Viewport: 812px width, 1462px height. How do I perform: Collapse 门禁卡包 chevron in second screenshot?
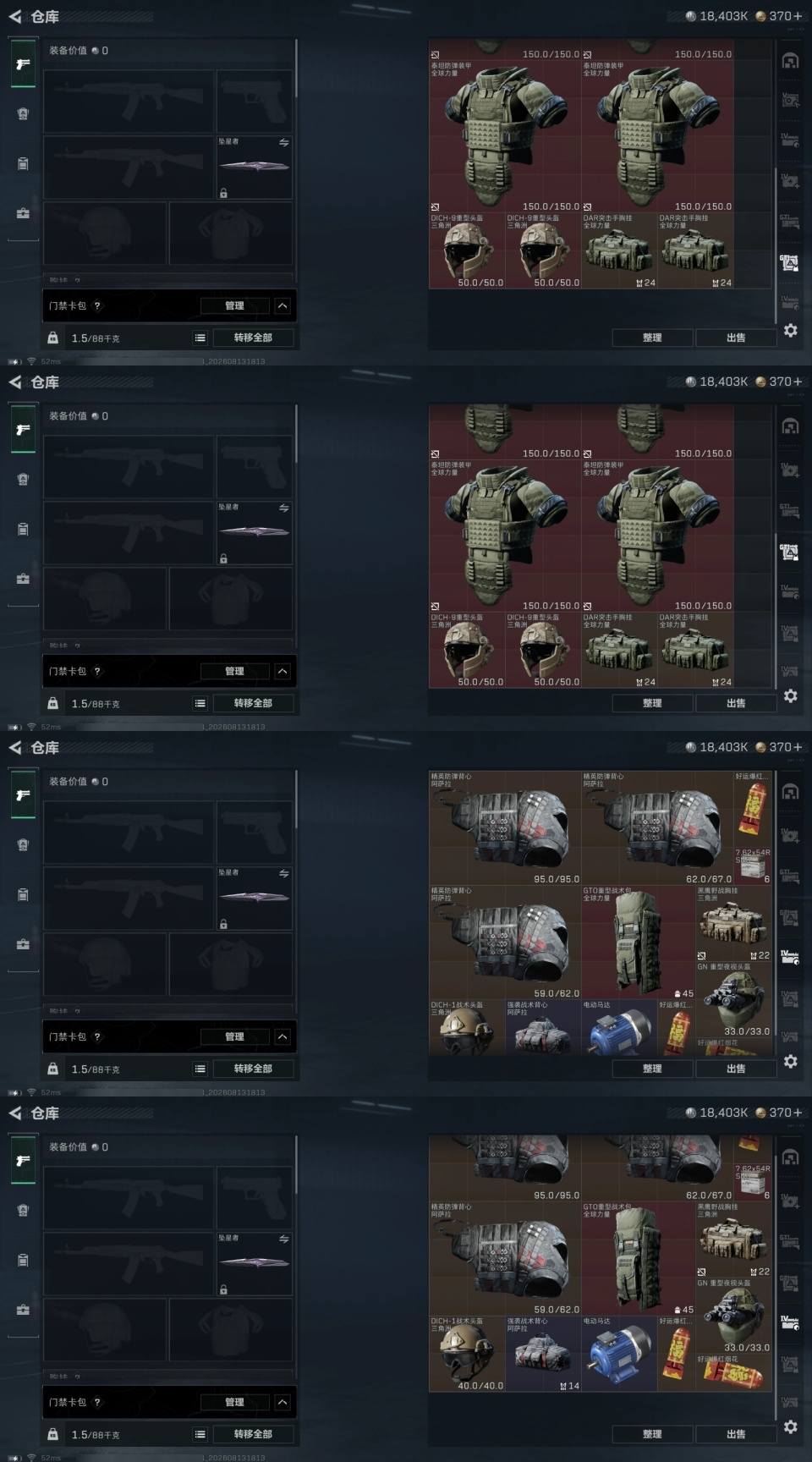pyautogui.click(x=283, y=671)
